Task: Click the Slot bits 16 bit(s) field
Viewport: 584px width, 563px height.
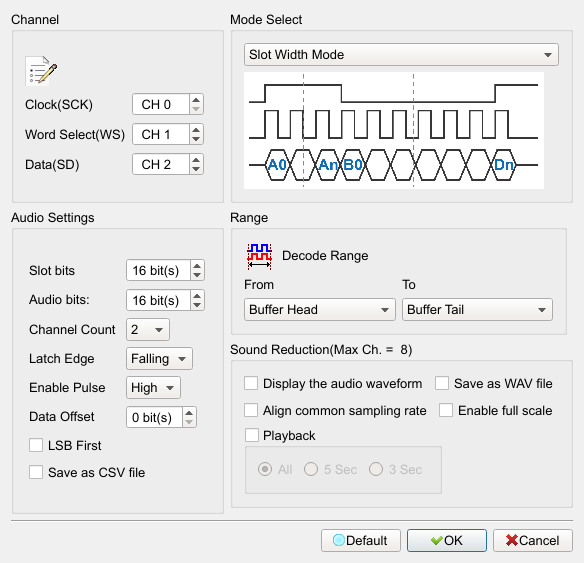Action: tap(158, 270)
